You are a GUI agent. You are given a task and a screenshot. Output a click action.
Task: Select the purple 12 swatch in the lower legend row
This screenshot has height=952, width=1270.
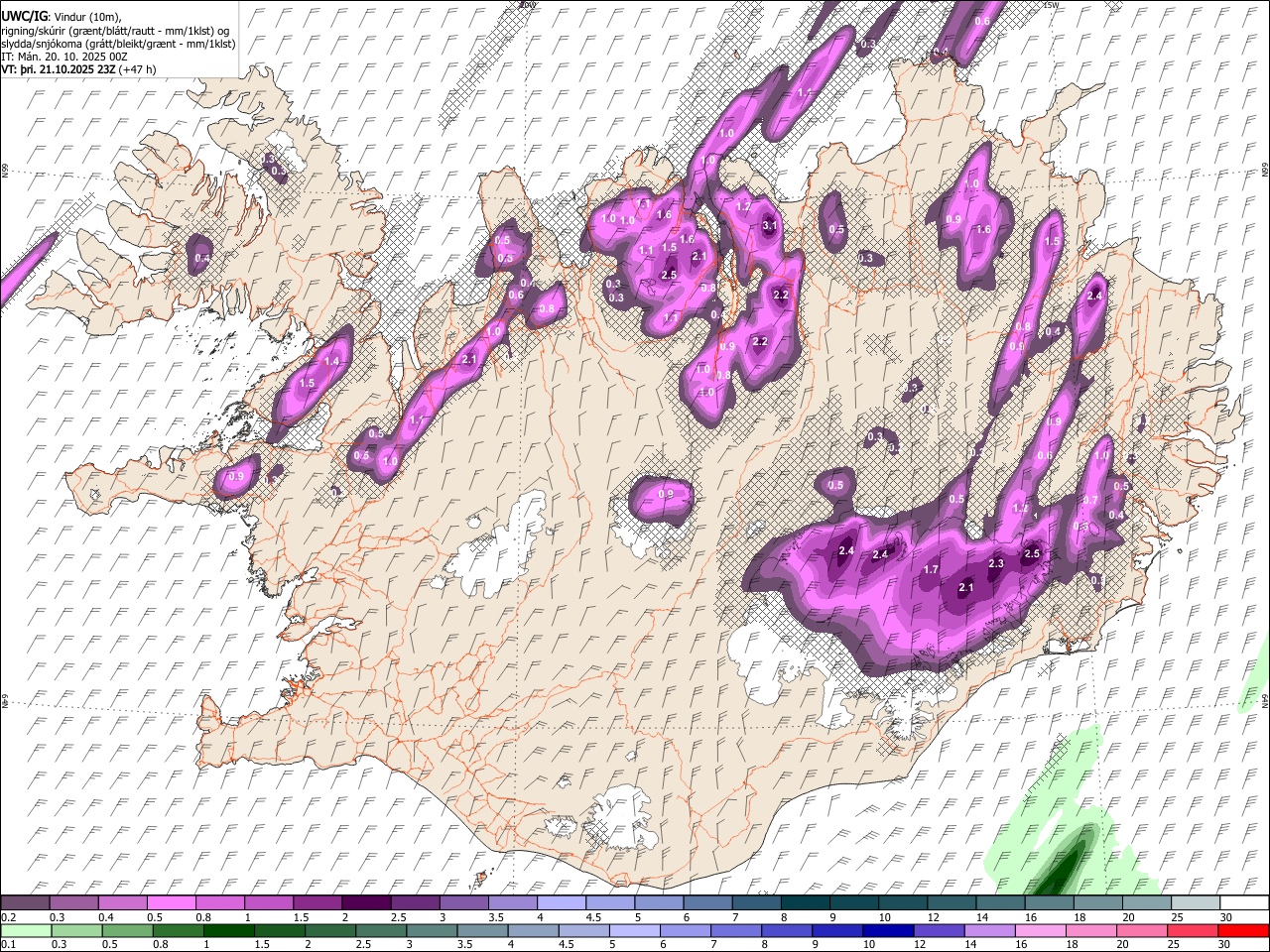tap(938, 930)
